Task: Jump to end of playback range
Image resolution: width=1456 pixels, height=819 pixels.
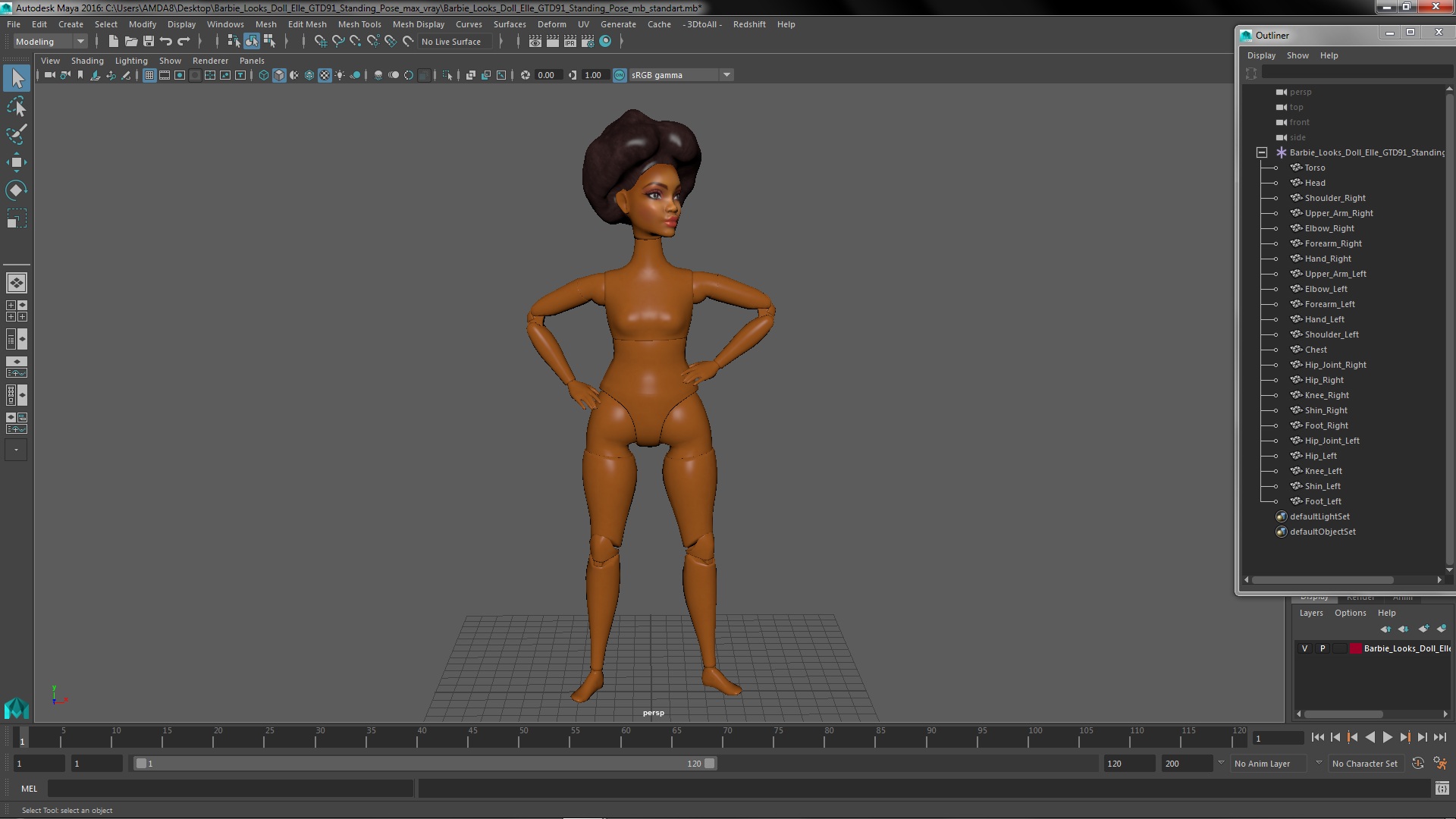Action: [x=1439, y=737]
